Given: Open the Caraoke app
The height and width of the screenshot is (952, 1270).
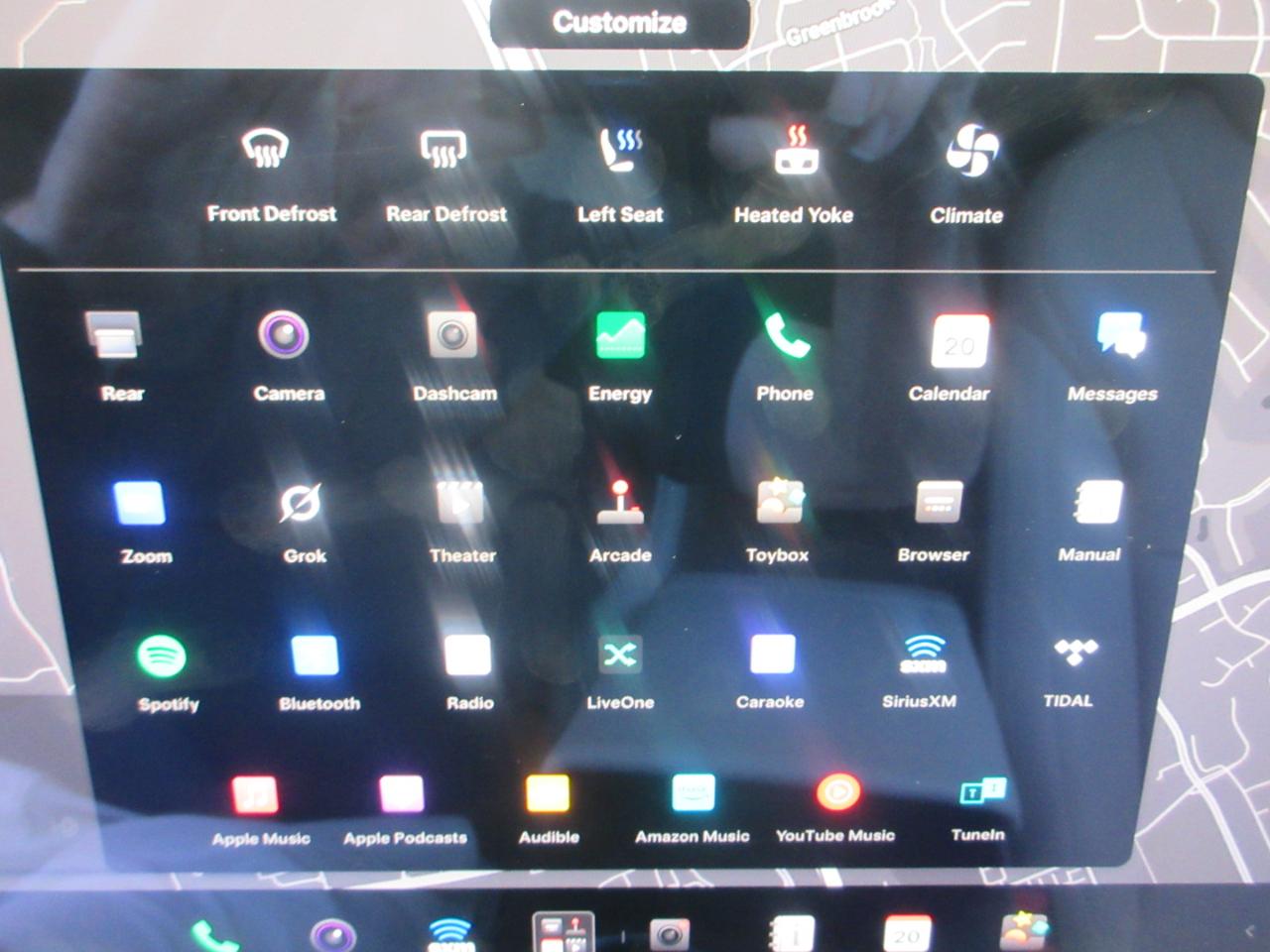Looking at the screenshot, I should point(770,672).
